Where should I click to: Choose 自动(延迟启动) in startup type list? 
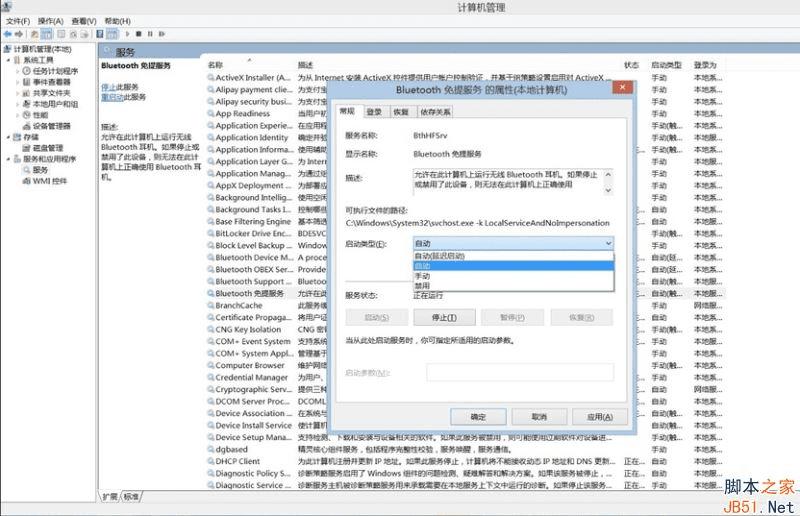coord(513,256)
